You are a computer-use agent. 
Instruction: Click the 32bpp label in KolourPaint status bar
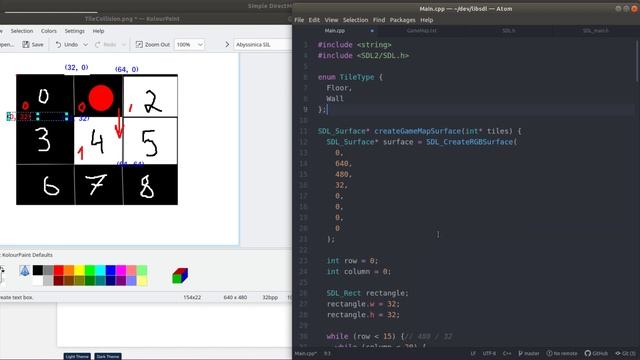[x=270, y=298]
